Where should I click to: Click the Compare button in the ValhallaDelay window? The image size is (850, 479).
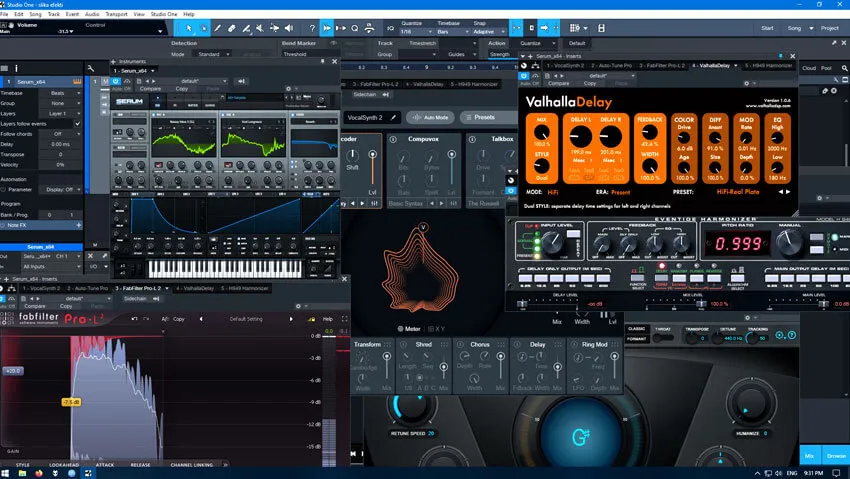(x=558, y=83)
